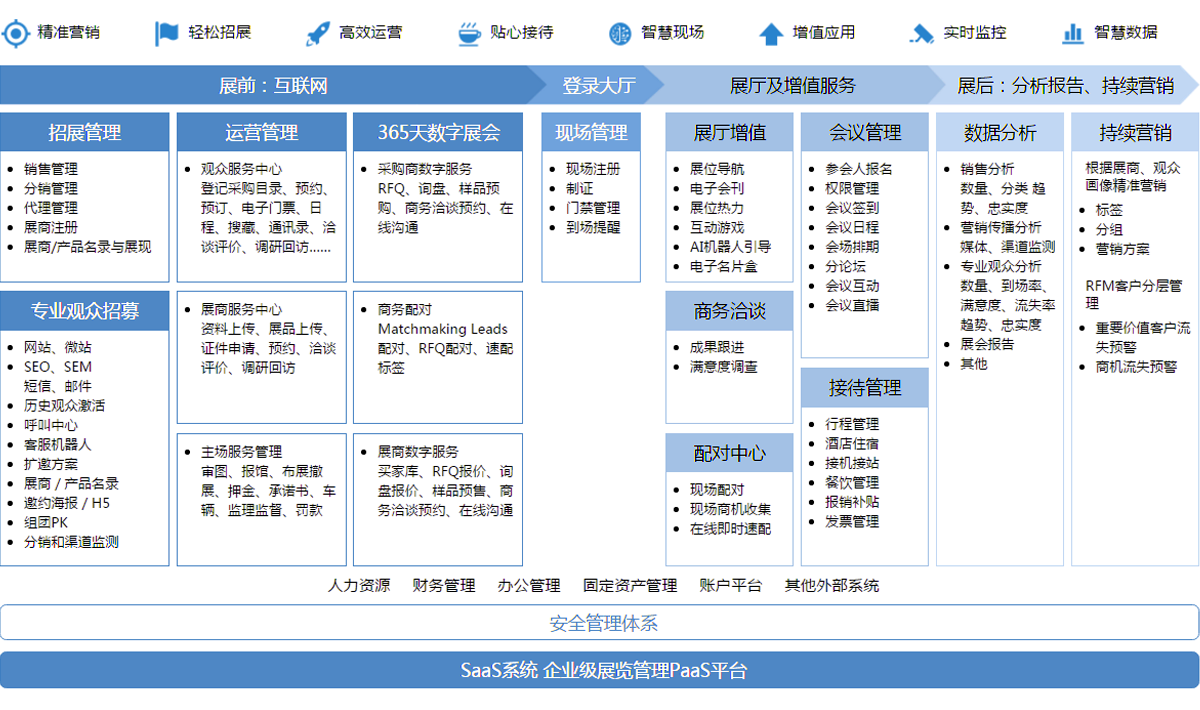
Task: Open the 展厅增值 module header
Action: click(729, 132)
